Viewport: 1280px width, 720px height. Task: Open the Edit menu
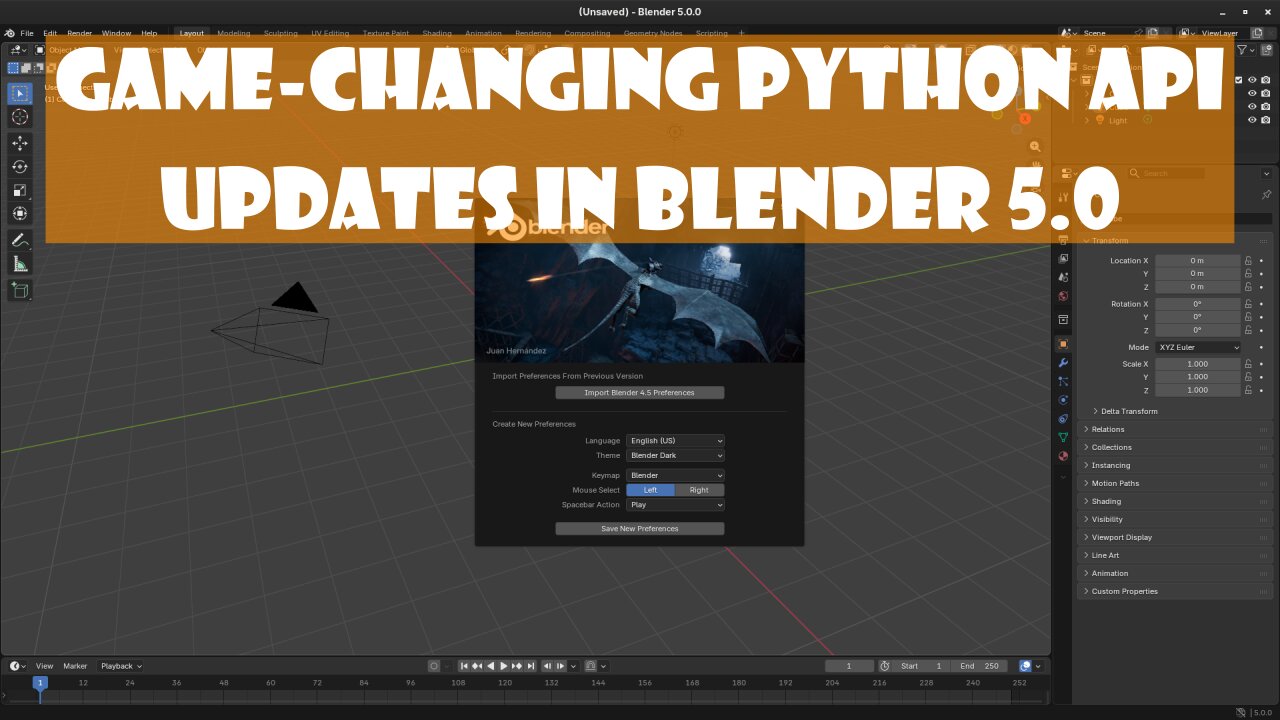tap(50, 33)
